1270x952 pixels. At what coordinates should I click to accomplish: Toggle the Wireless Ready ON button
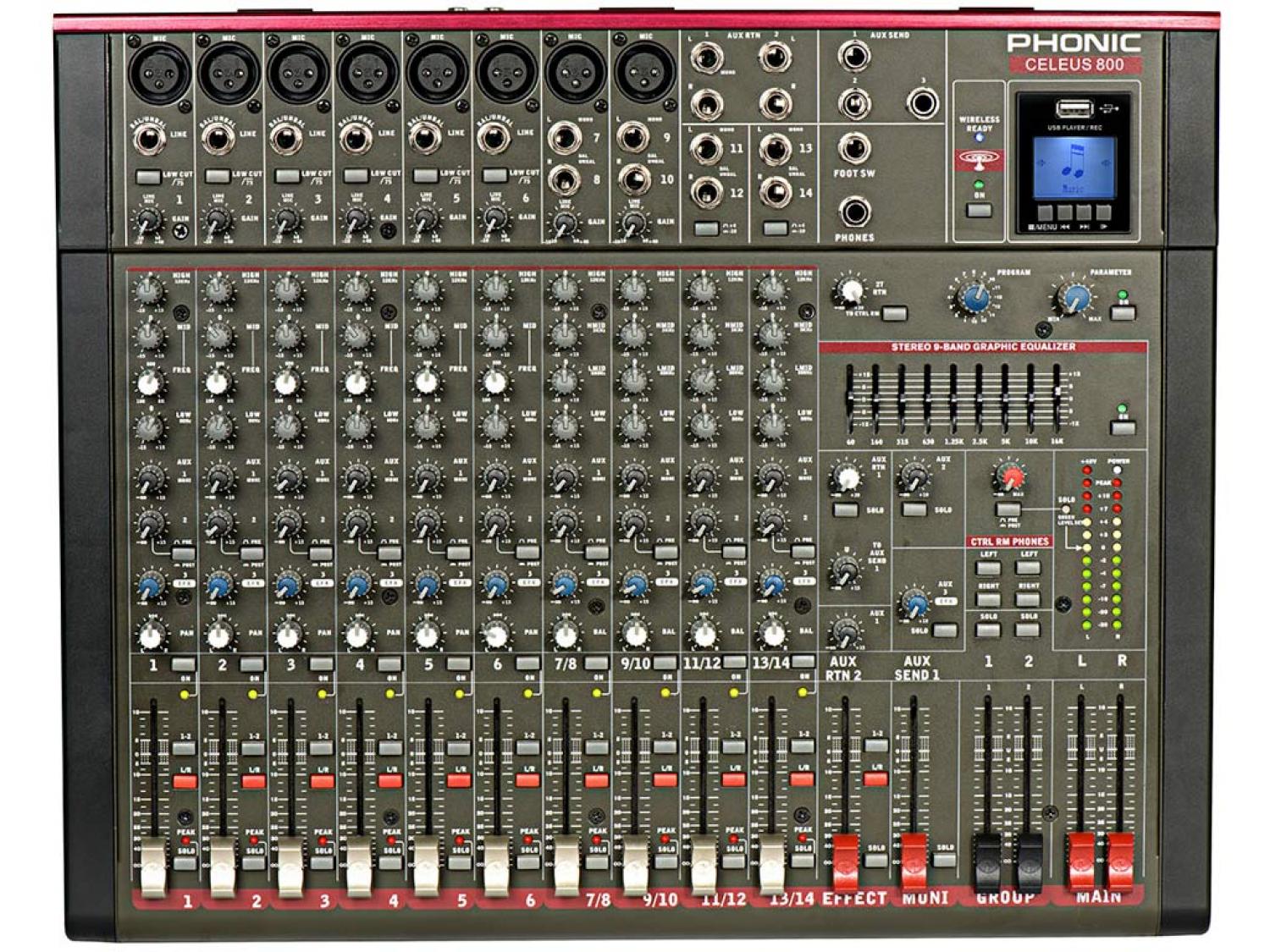click(980, 209)
